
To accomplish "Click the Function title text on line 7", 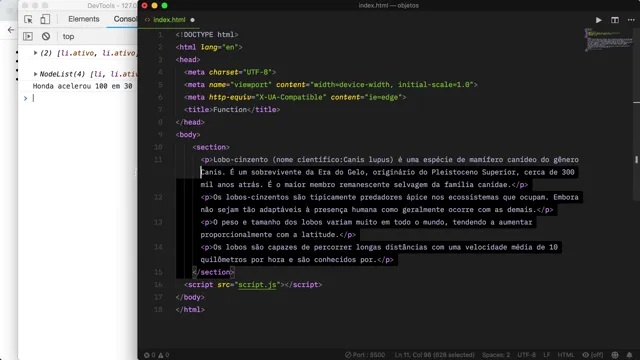I will point(230,109).
